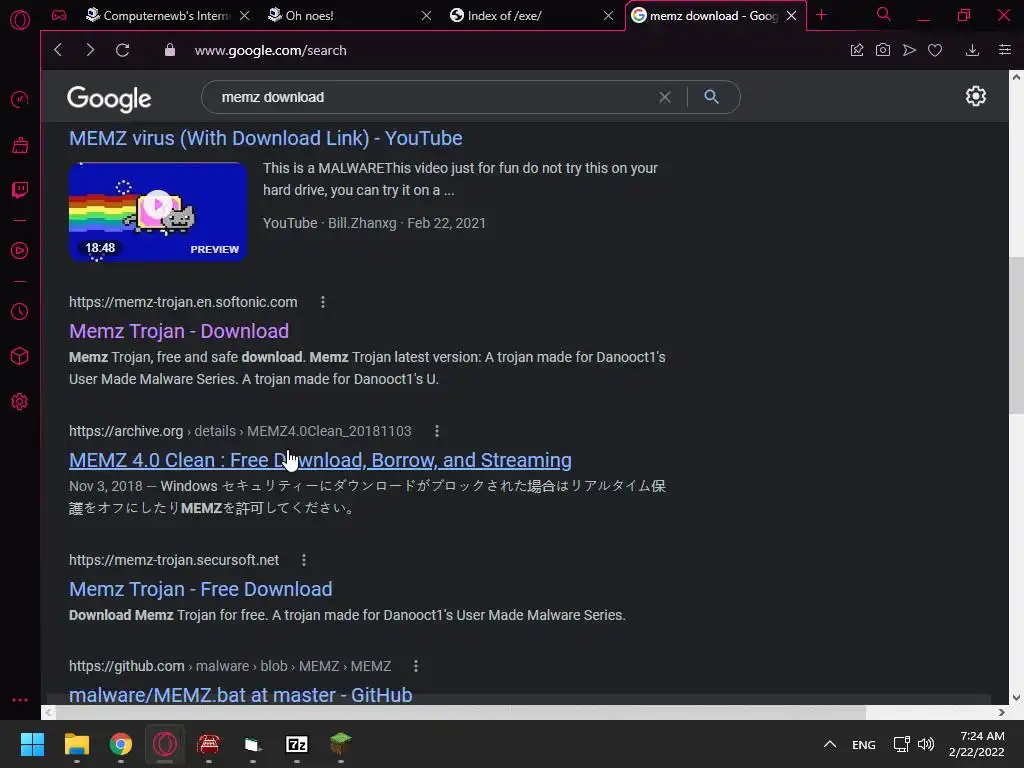Expand options for archive.org result
The image size is (1024, 768).
point(437,431)
